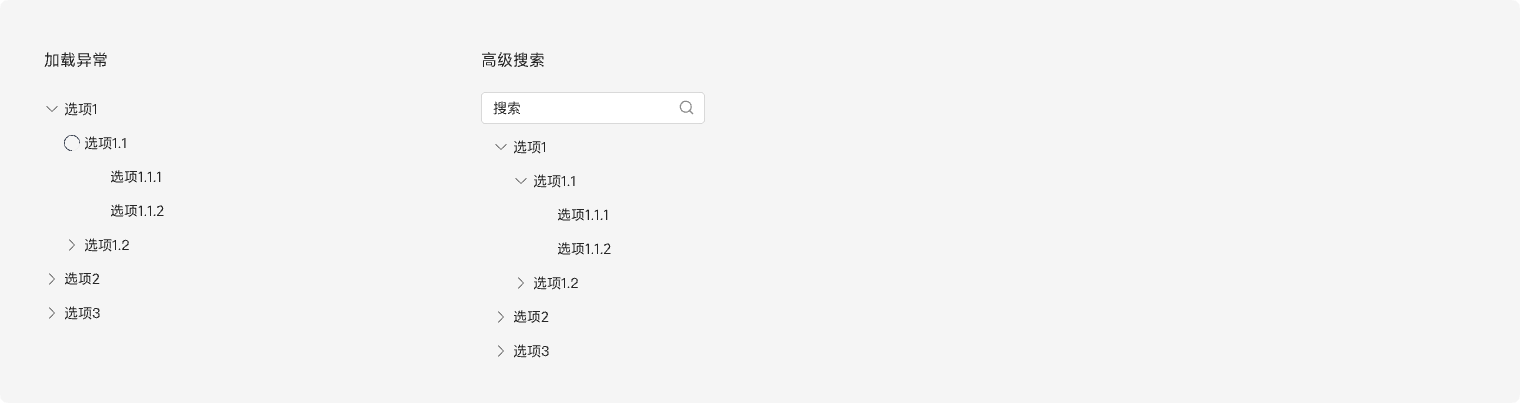Expand 选项2 in the 高级搜索 tree

(501, 317)
